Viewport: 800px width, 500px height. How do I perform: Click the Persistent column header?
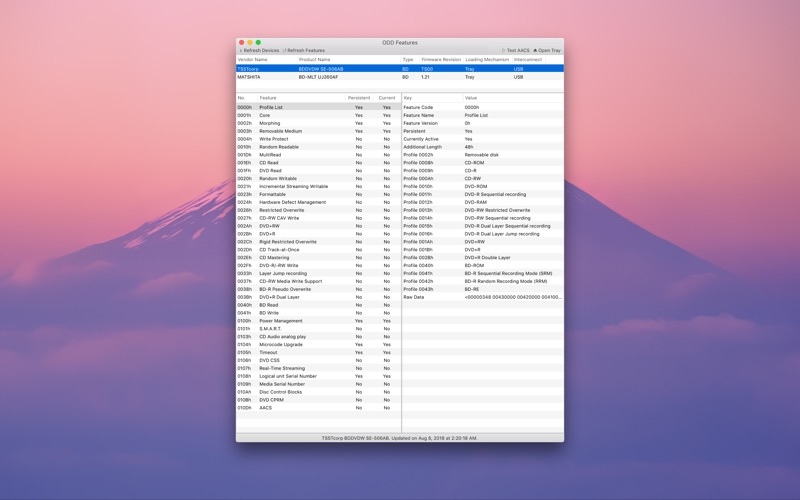coord(359,98)
